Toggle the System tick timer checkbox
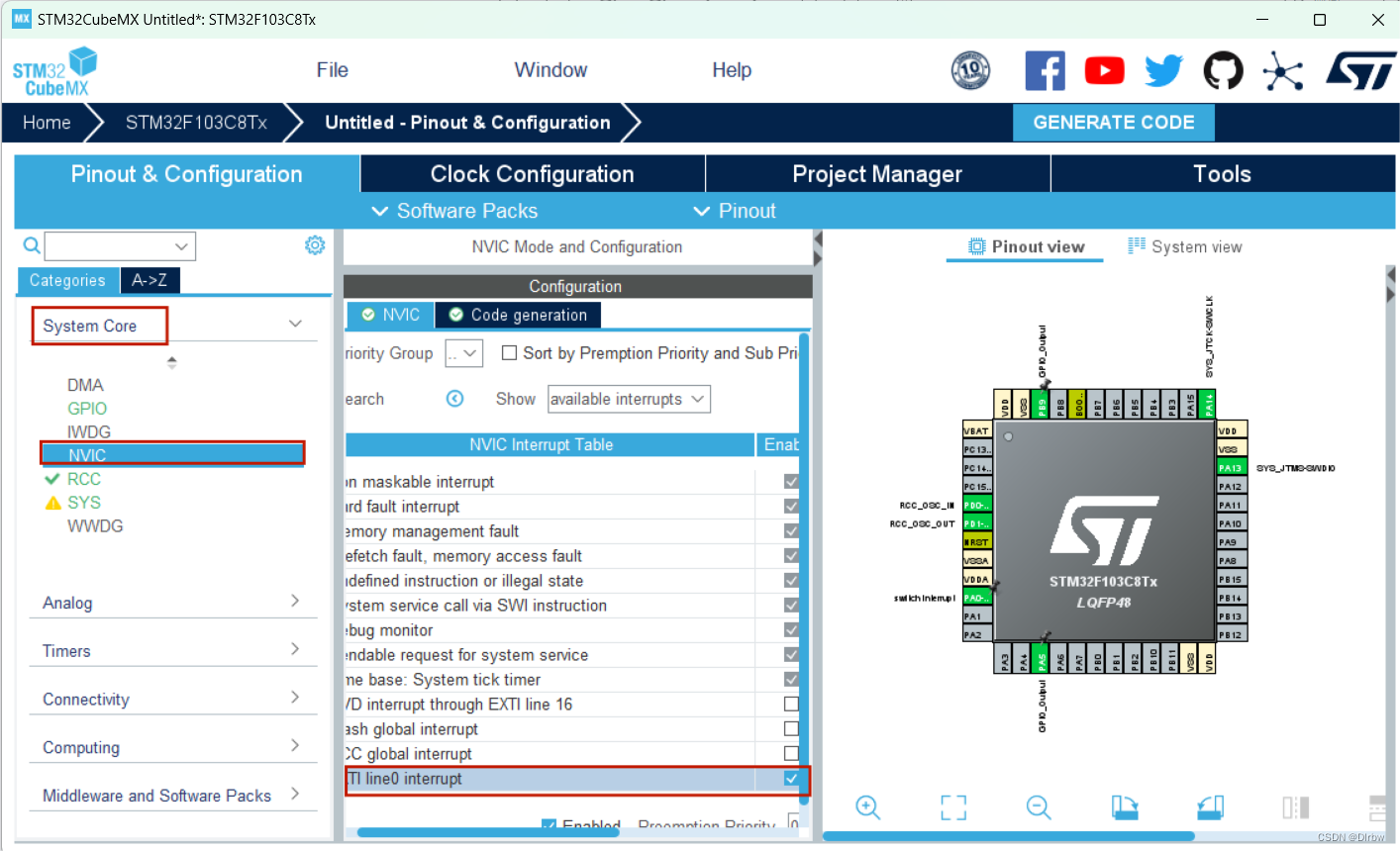 coord(791,680)
